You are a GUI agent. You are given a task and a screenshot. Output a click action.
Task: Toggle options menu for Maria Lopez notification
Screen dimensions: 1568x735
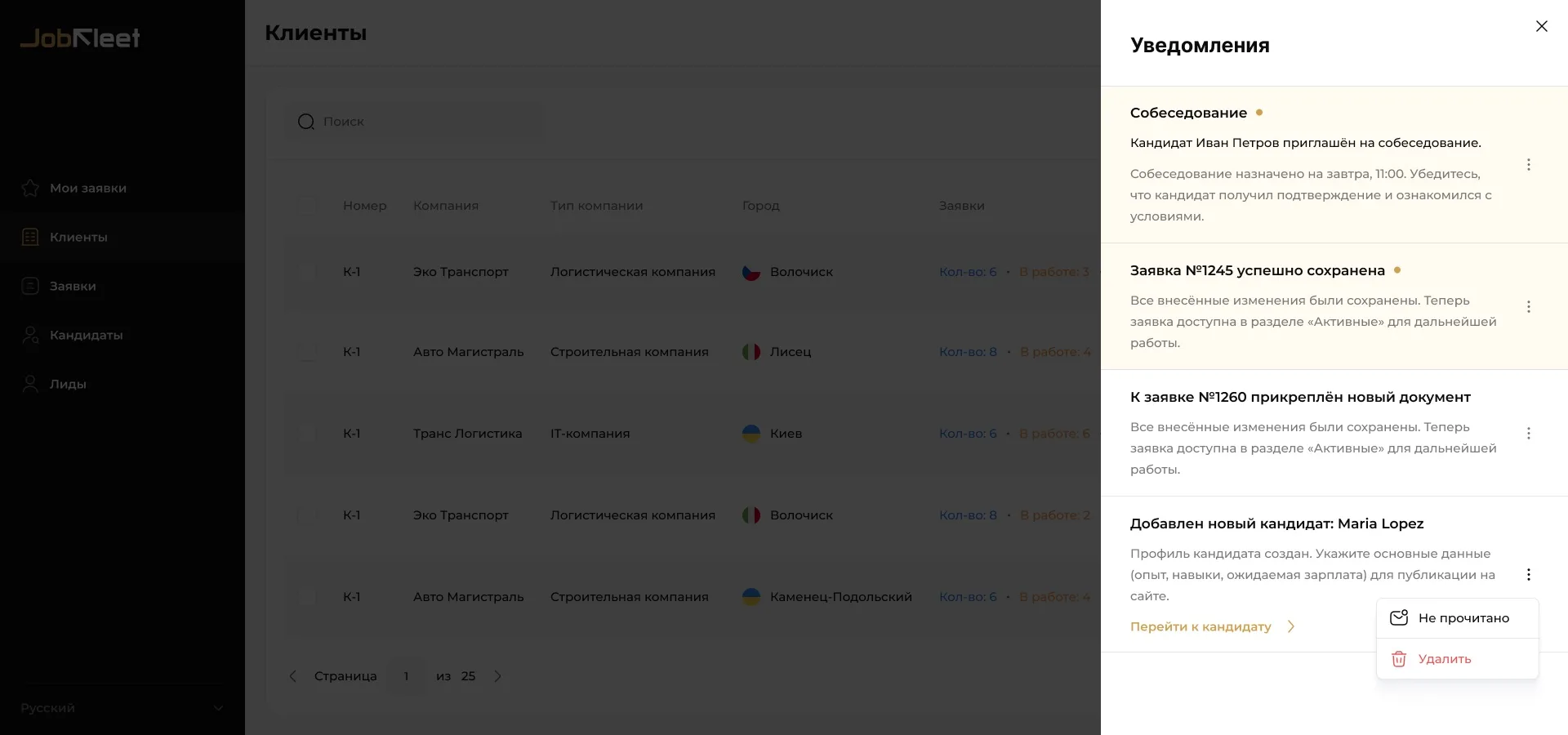(1528, 575)
